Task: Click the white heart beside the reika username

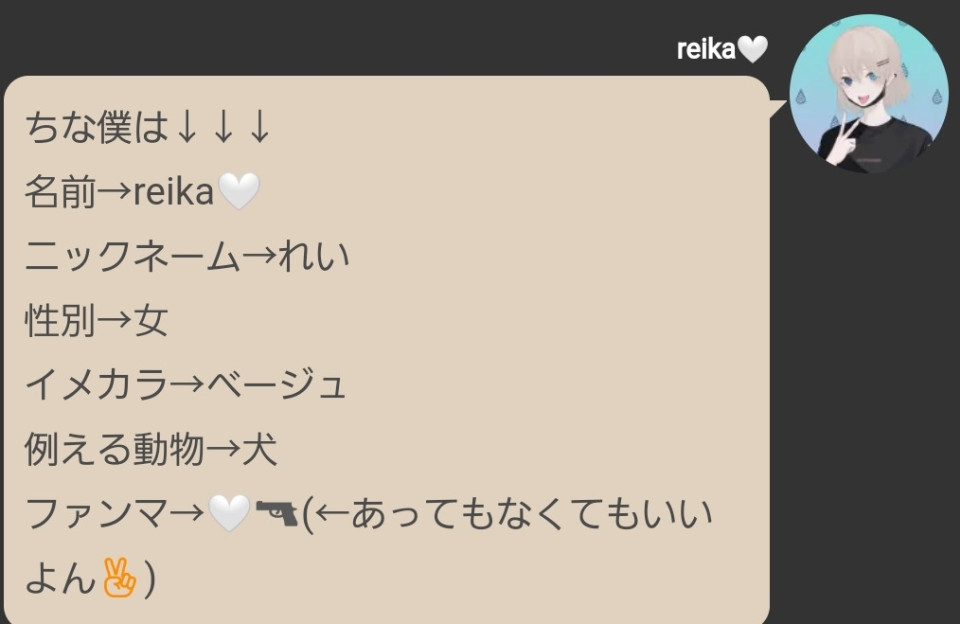Action: click(752, 49)
